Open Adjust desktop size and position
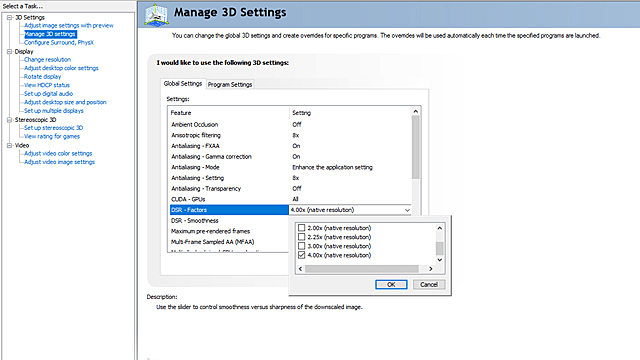 (x=65, y=102)
